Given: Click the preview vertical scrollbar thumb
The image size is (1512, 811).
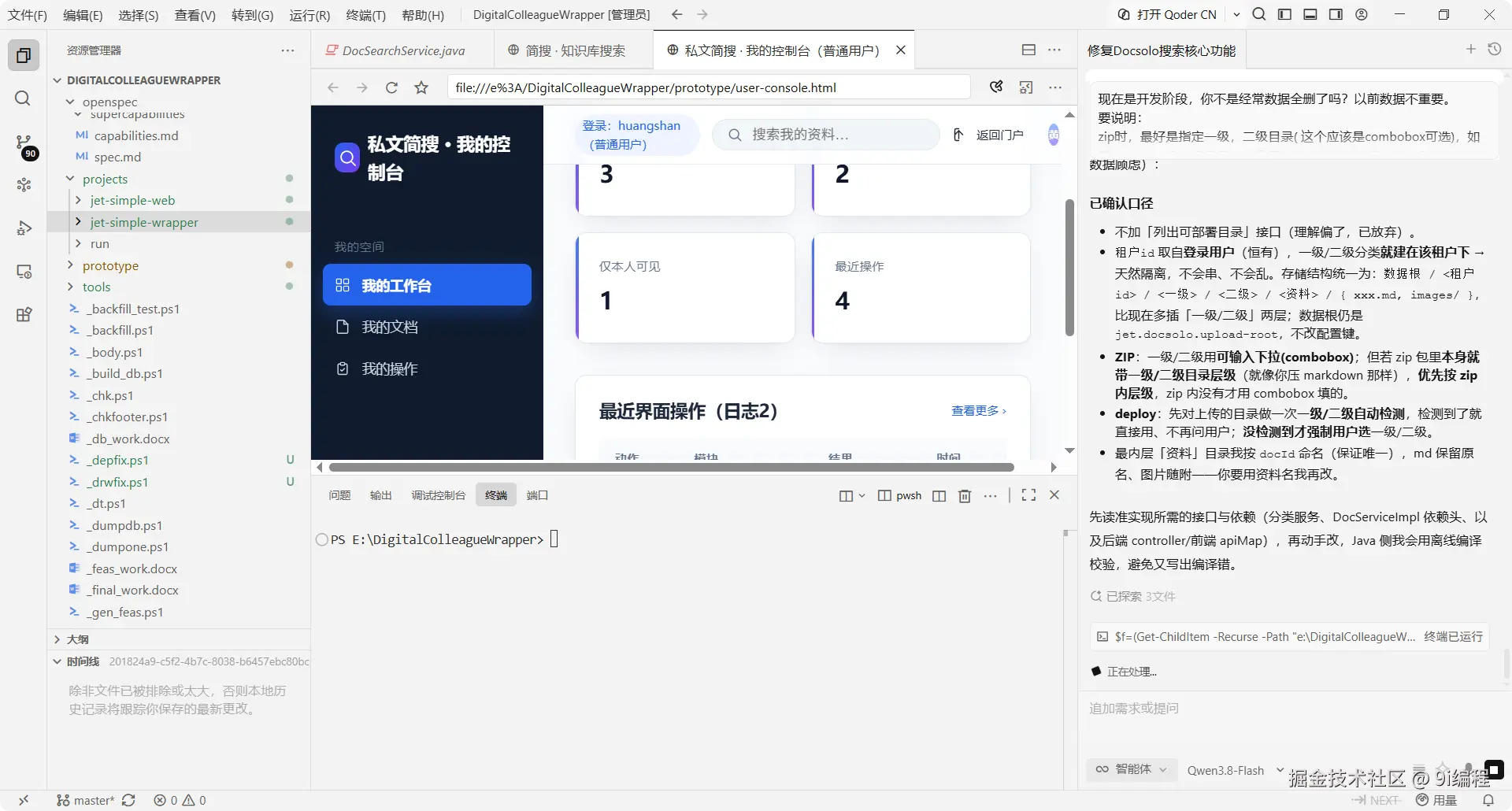Looking at the screenshot, I should (1069, 268).
